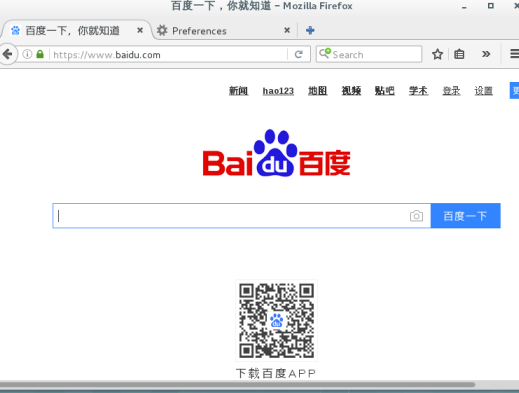Click the green secure padlock icon

[x=40, y=54]
